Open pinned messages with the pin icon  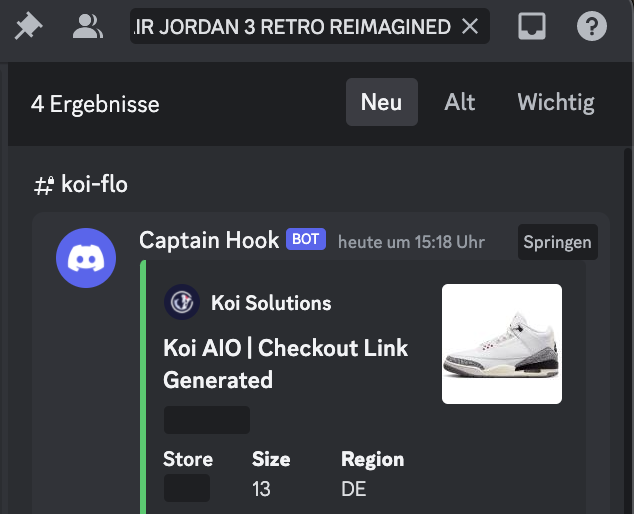[x=28, y=27]
